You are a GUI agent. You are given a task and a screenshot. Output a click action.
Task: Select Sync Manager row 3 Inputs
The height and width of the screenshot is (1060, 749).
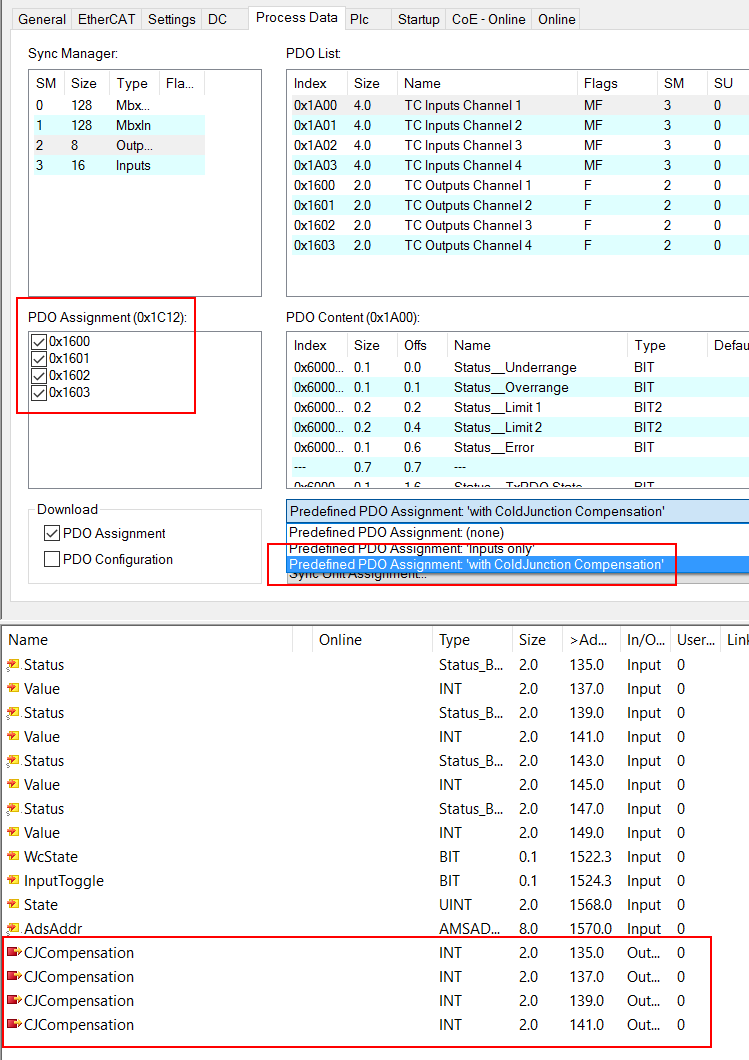tap(119, 166)
